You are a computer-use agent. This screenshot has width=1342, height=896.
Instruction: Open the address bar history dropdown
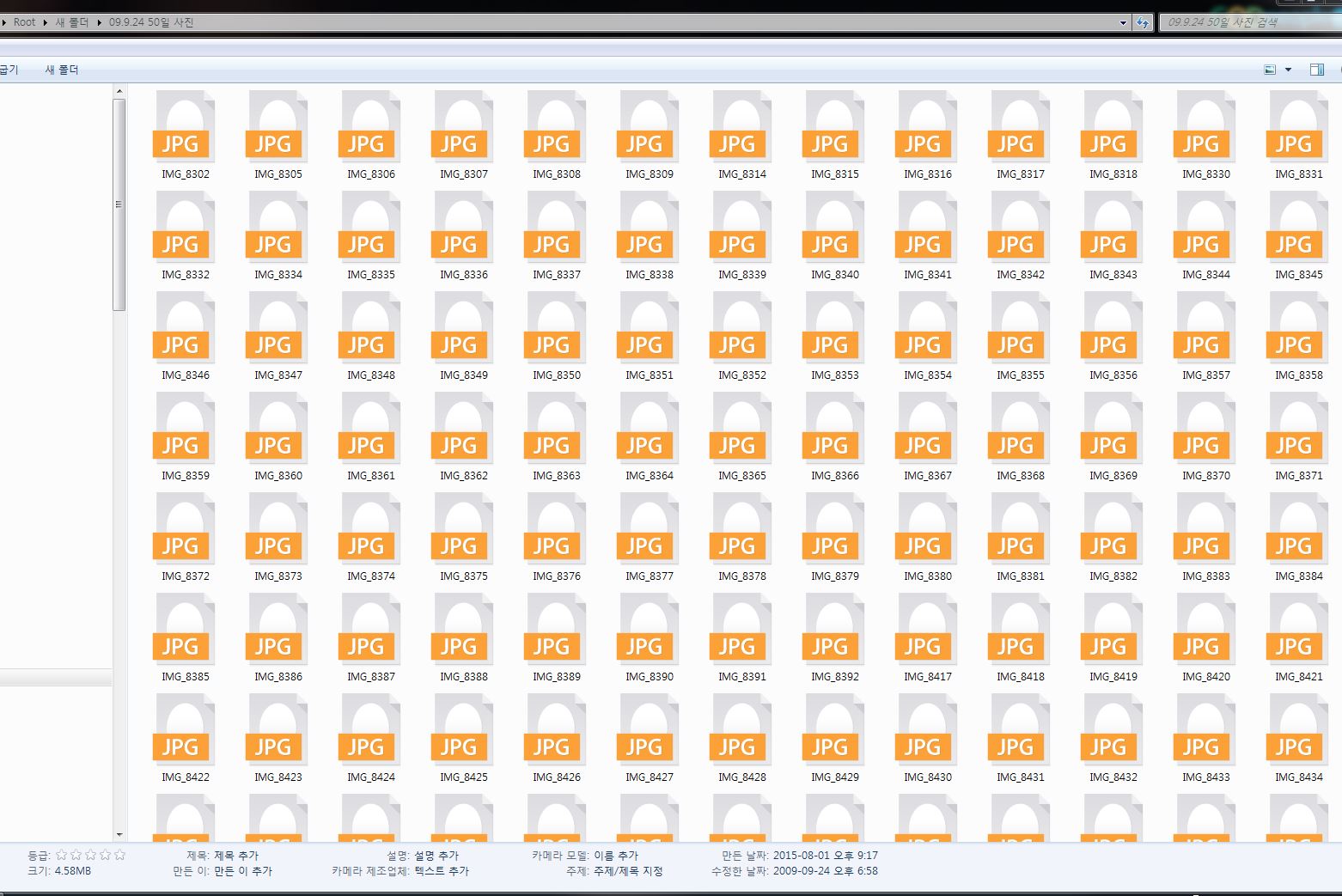point(1123,23)
